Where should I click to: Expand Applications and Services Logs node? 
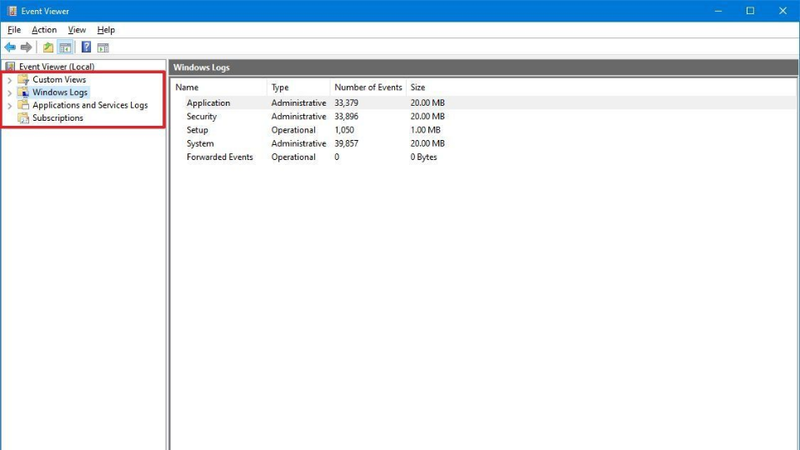(x=9, y=106)
